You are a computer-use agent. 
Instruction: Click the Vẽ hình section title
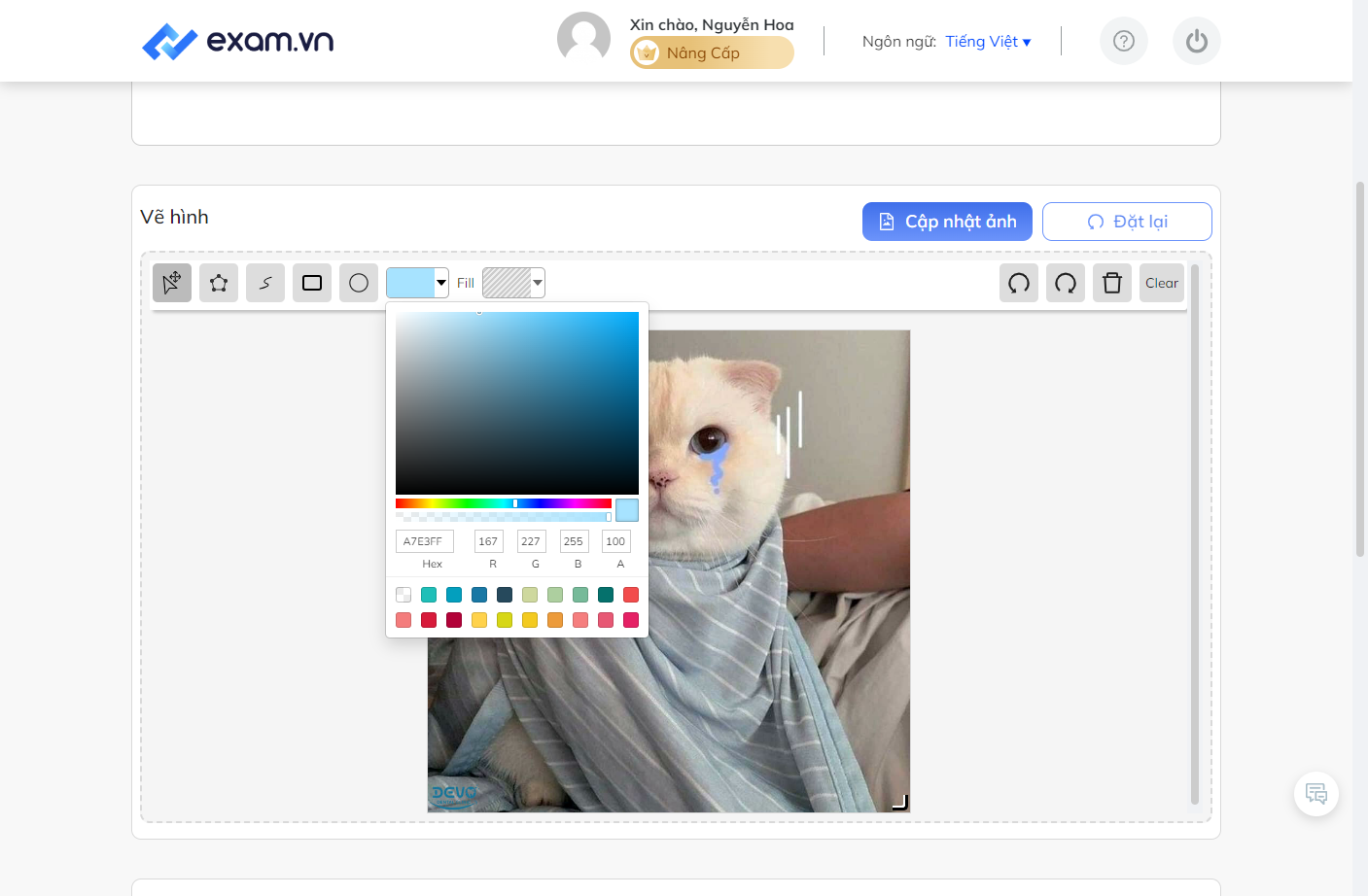(x=175, y=217)
